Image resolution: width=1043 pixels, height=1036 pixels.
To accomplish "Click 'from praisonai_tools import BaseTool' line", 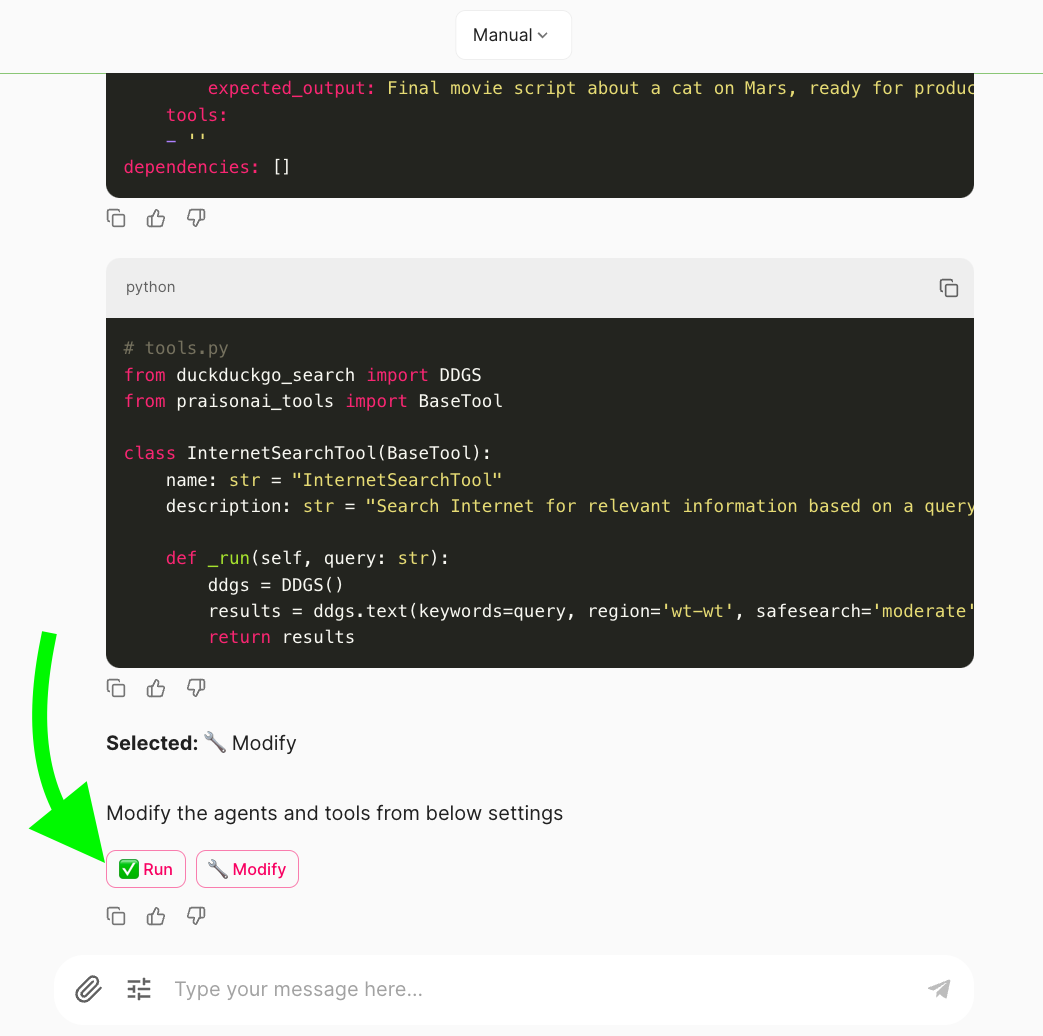I will [x=313, y=401].
